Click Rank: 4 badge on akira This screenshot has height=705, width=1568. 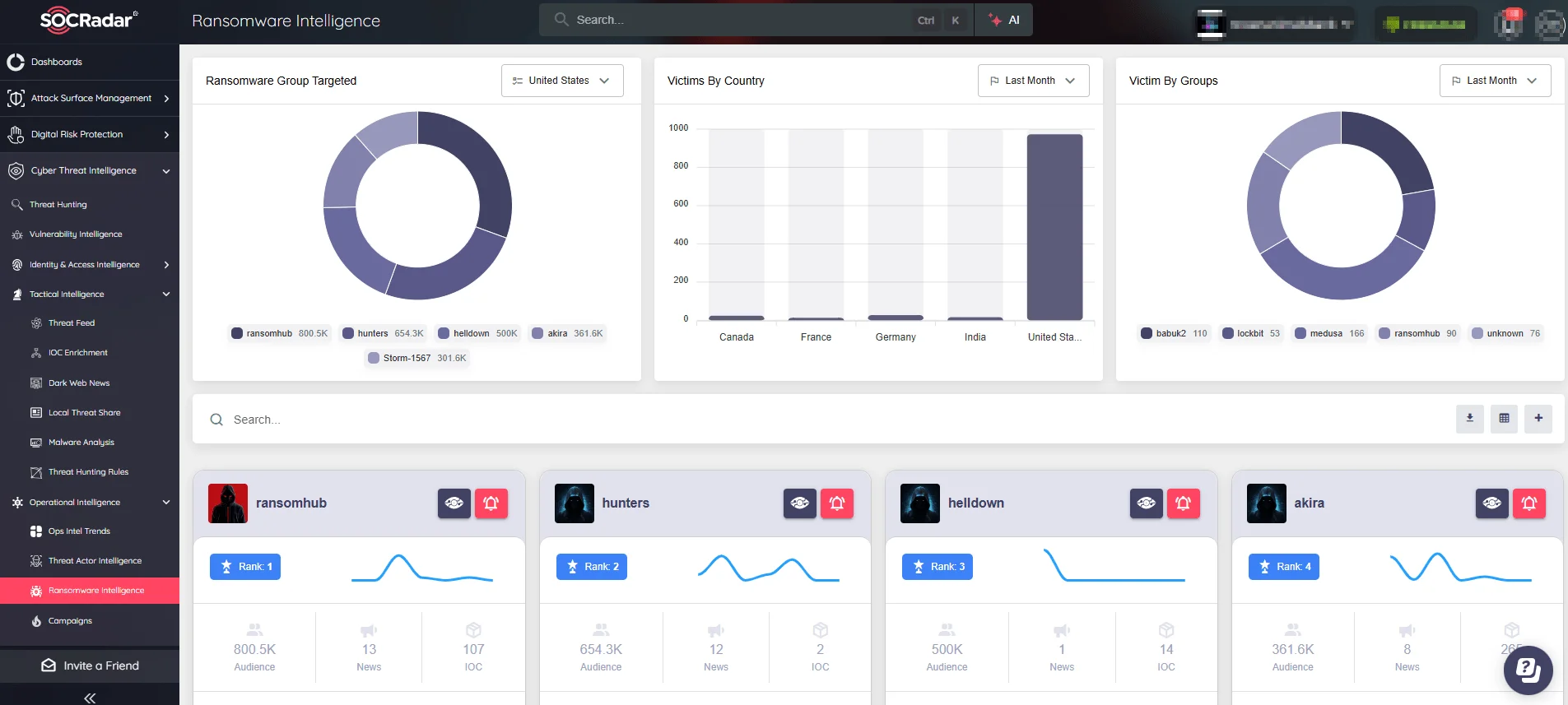point(1284,567)
